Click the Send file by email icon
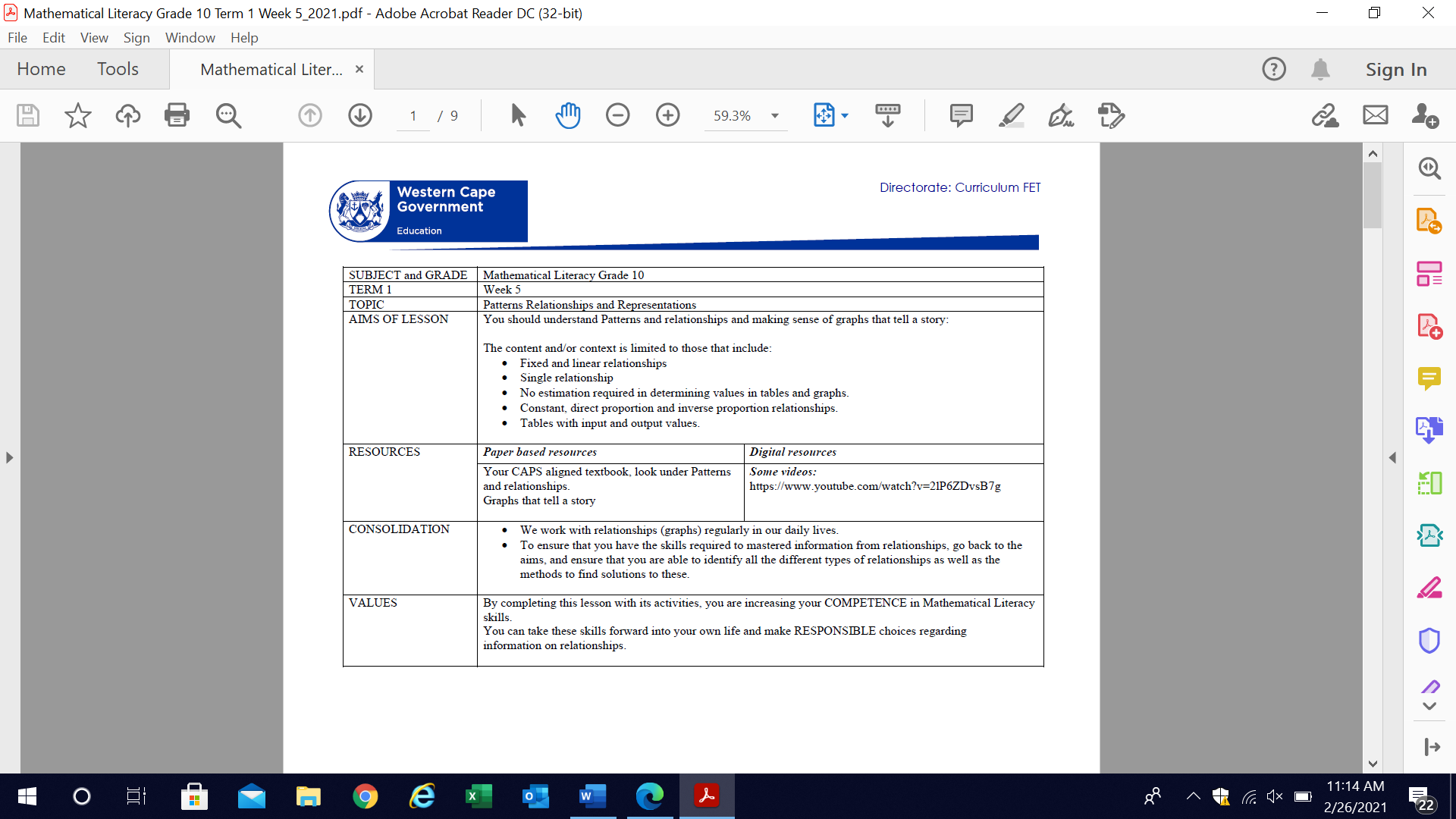This screenshot has height=819, width=1456. pos(1375,115)
